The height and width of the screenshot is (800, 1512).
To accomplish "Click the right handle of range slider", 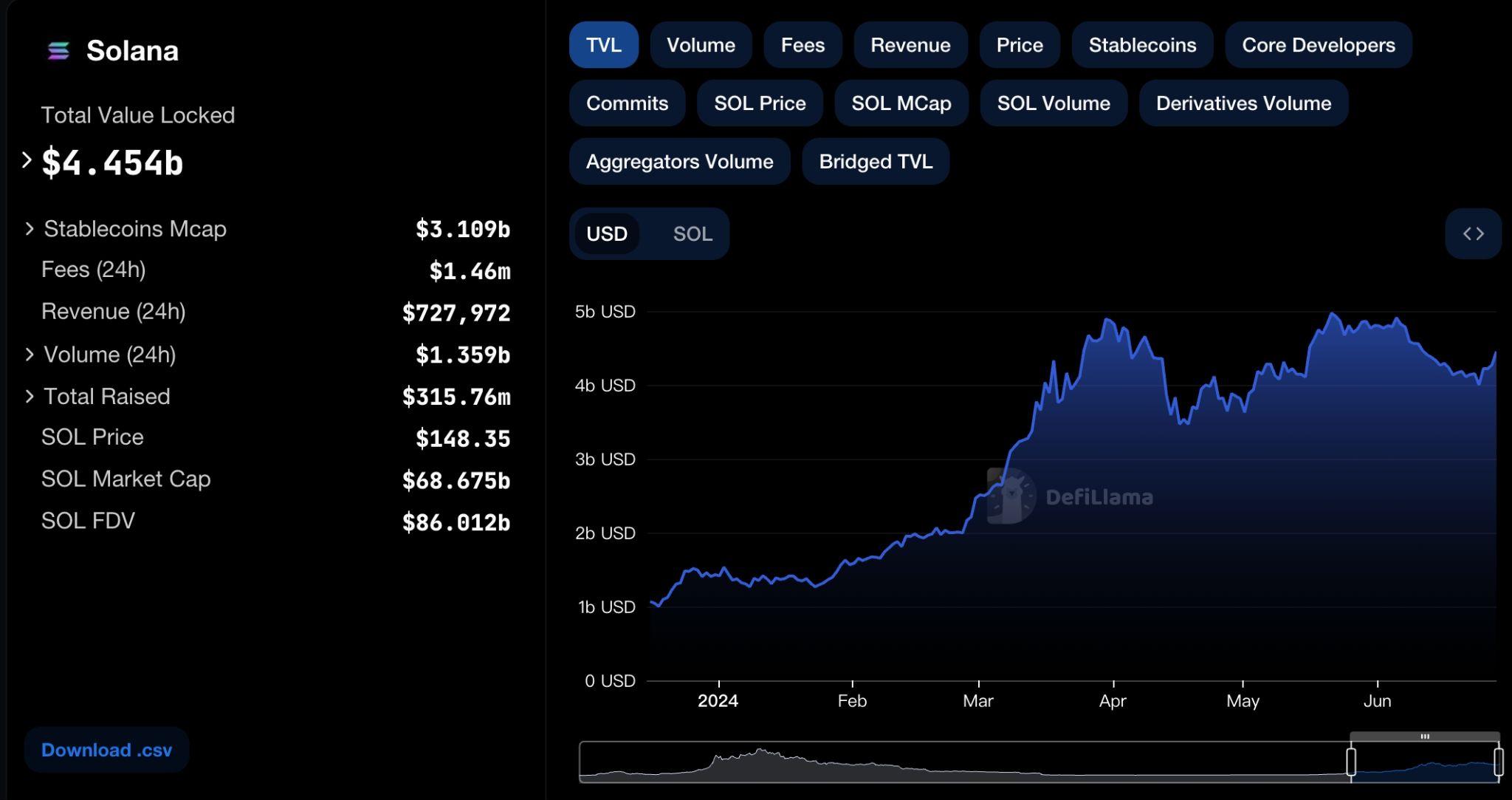I will (x=1498, y=762).
